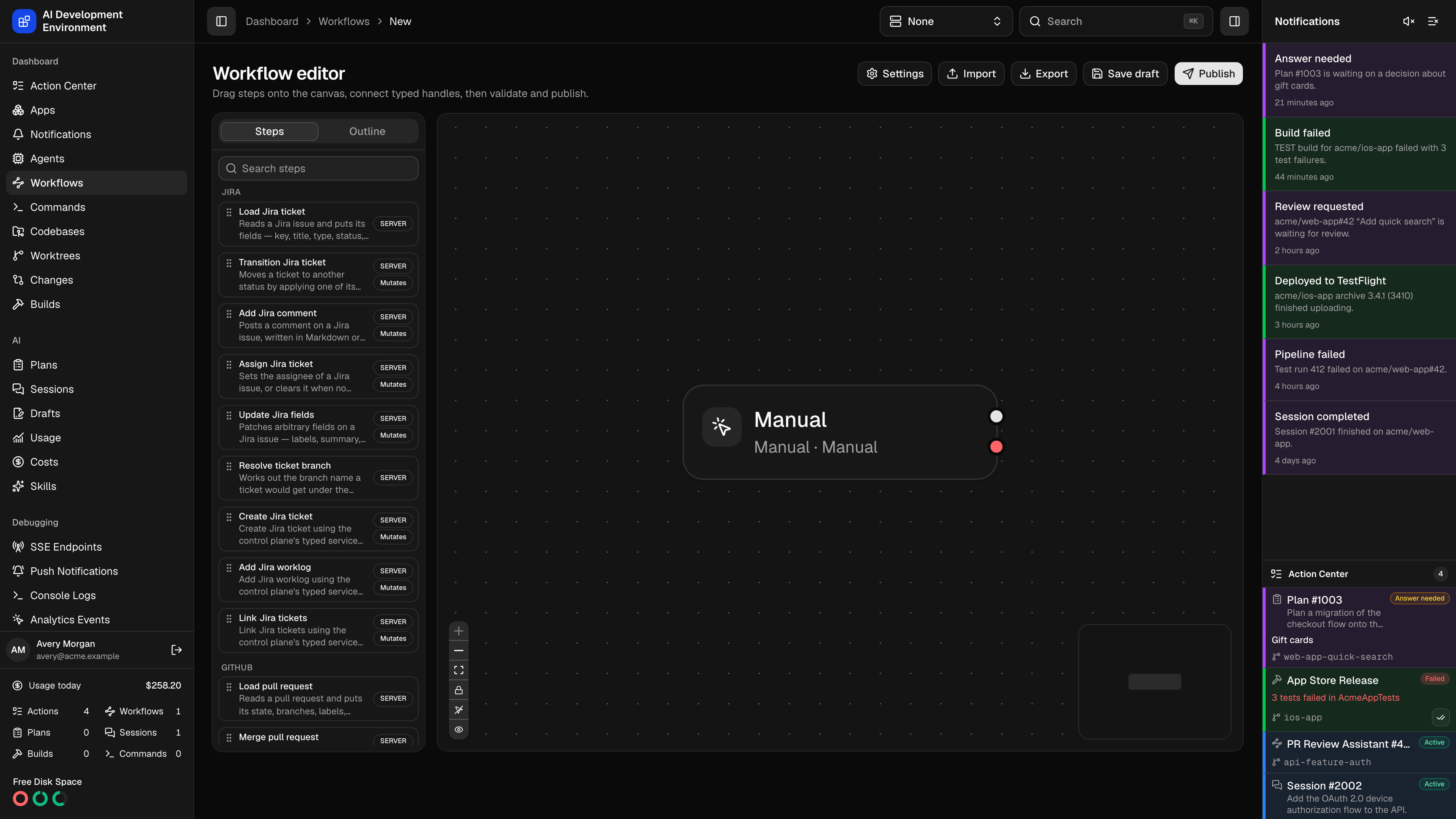Go to Dashboard breadcrumb
This screenshot has width=1456, height=819.
[x=272, y=22]
